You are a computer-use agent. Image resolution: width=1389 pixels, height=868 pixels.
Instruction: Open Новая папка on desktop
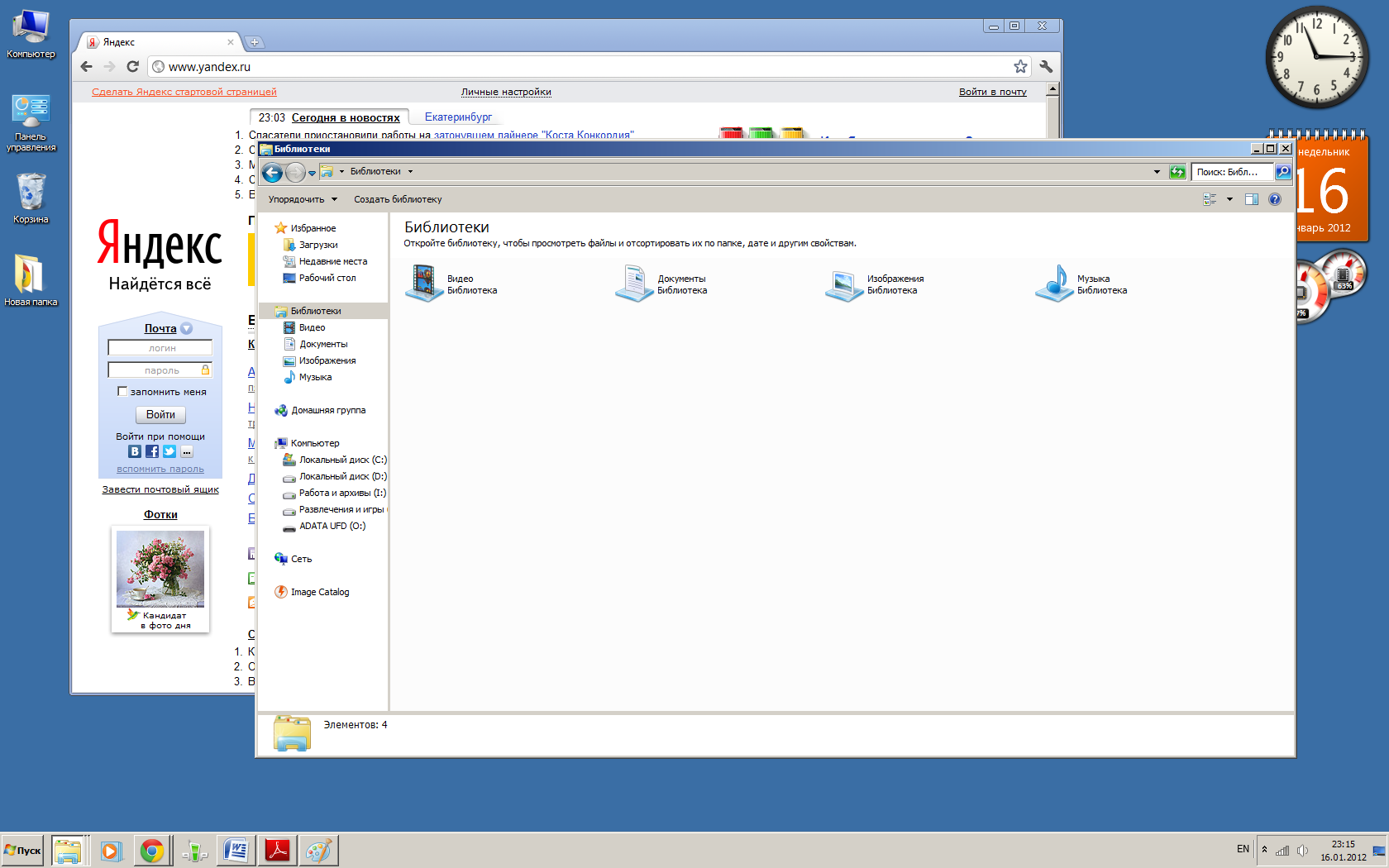pyautogui.click(x=31, y=279)
